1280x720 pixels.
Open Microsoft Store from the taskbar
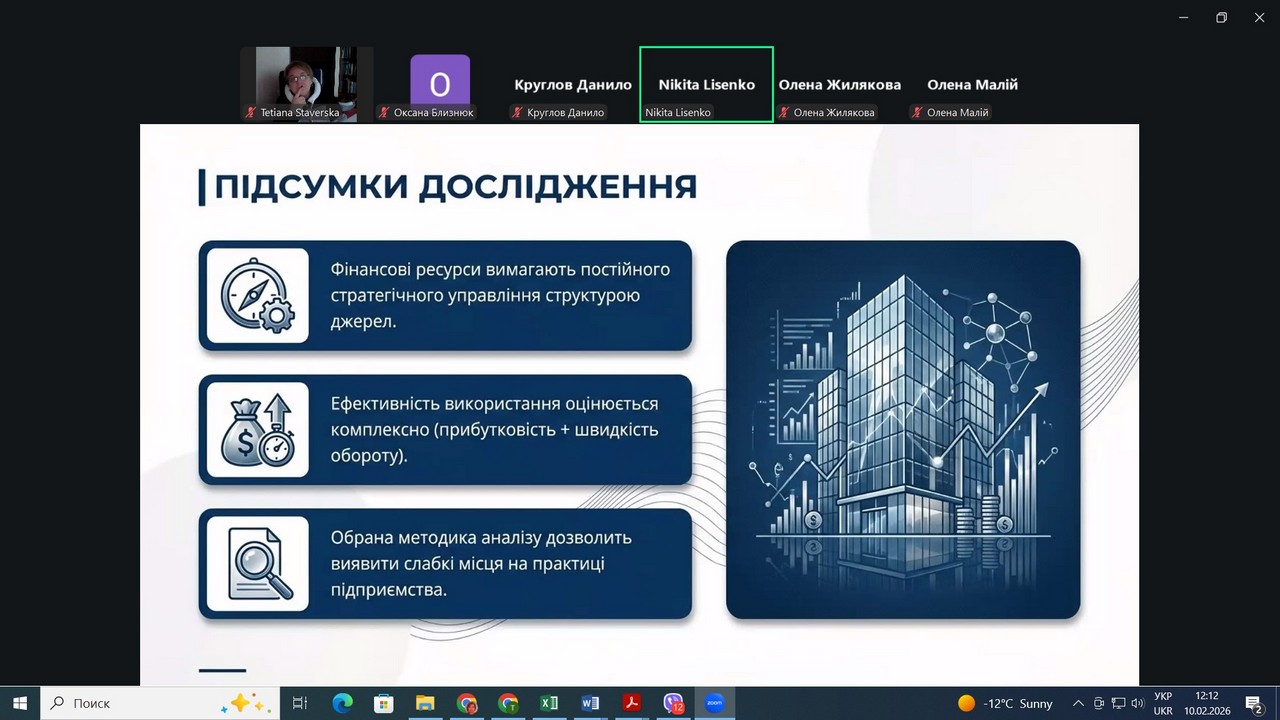click(x=384, y=703)
